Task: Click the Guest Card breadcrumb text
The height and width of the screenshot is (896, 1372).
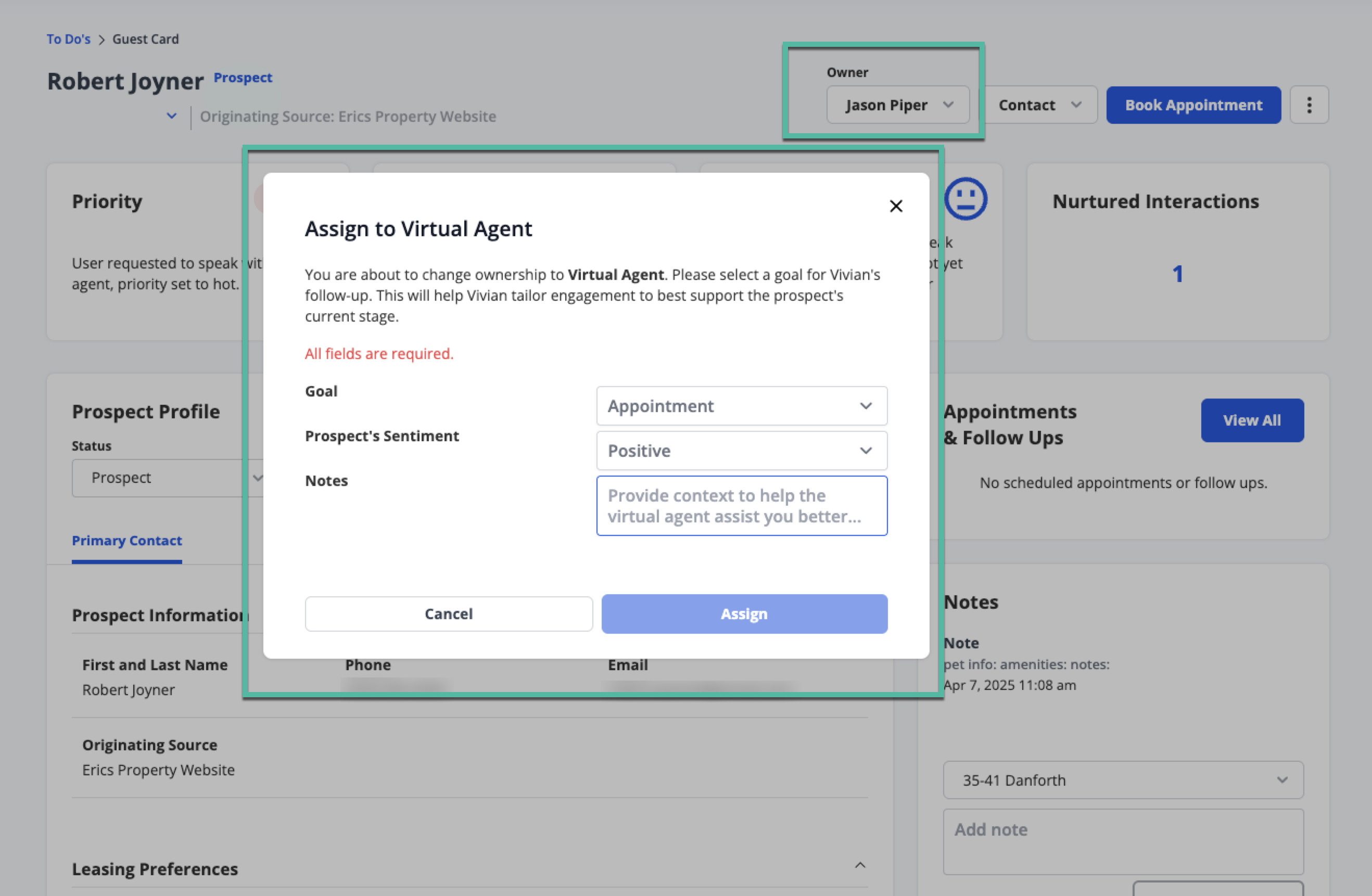Action: click(145, 39)
